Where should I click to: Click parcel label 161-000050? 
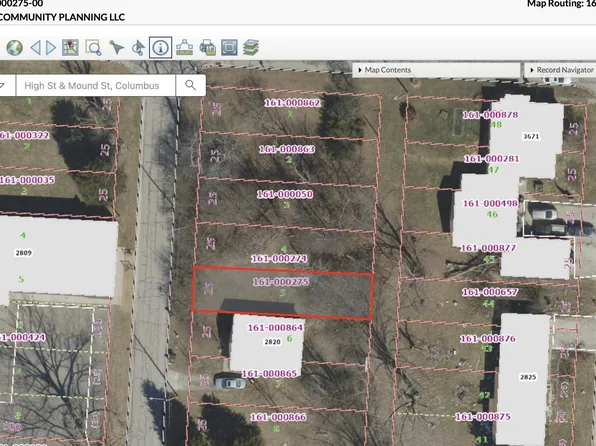[x=285, y=194]
